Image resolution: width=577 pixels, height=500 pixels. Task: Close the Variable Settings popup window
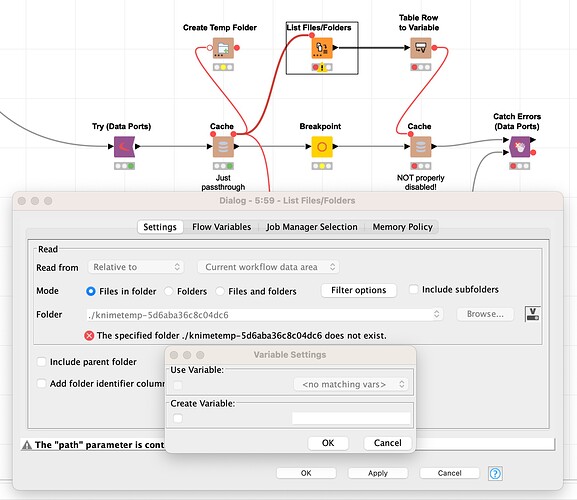[x=174, y=355]
